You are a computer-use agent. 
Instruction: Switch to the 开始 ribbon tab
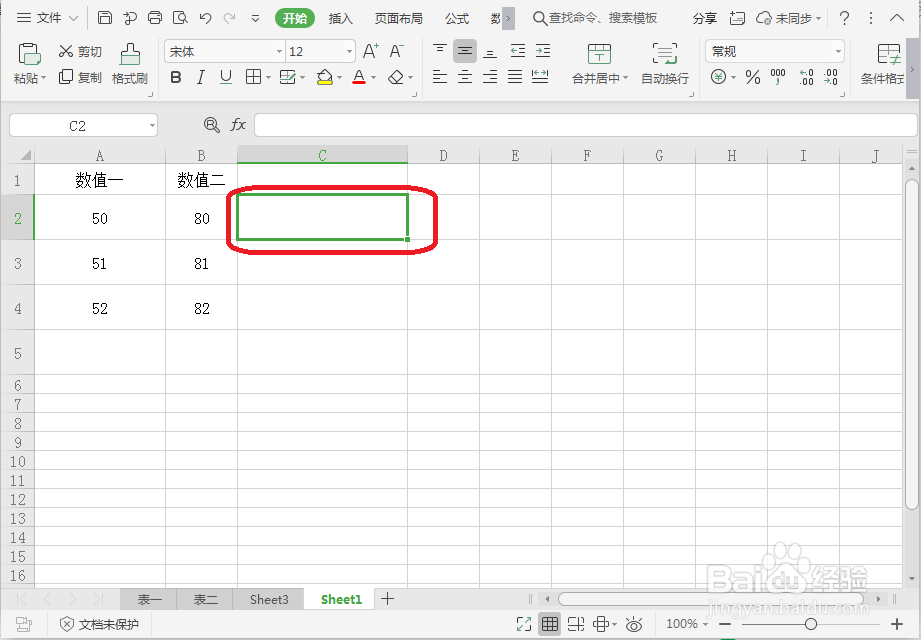[295, 18]
